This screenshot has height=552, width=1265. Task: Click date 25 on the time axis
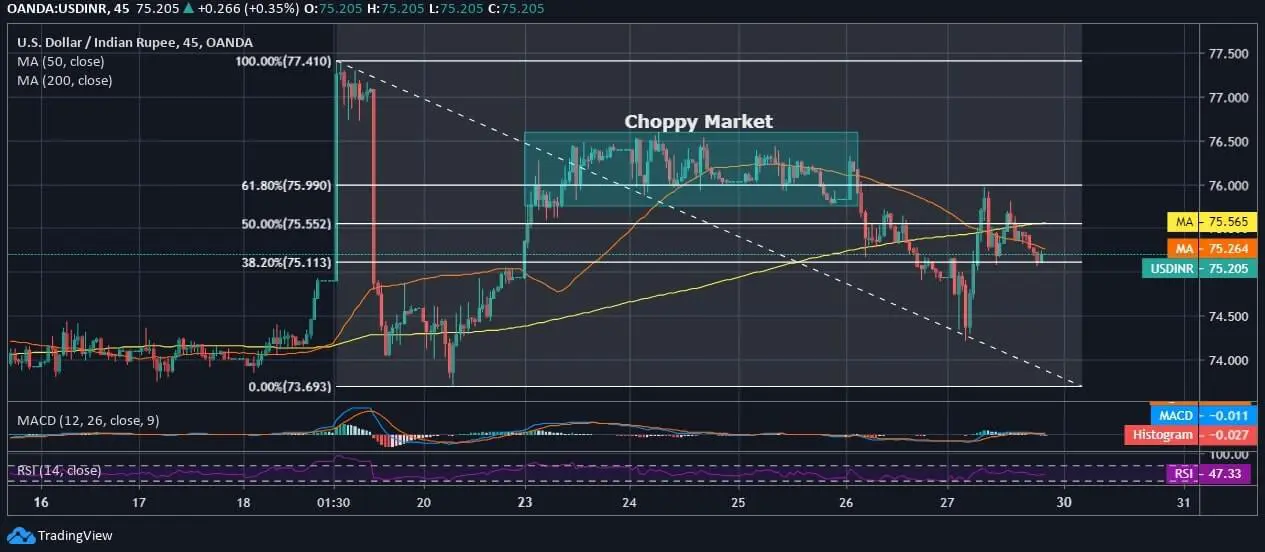[x=737, y=502]
